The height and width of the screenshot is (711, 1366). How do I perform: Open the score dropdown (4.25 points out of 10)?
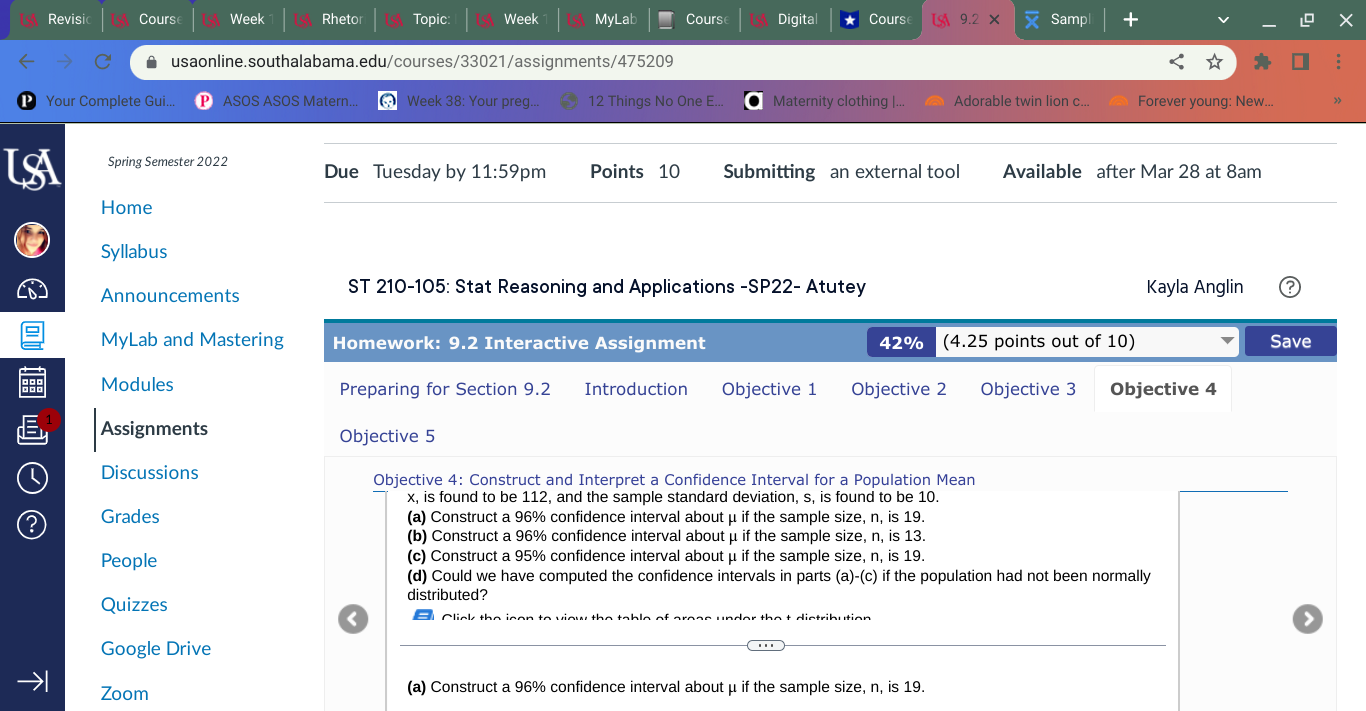(1088, 342)
